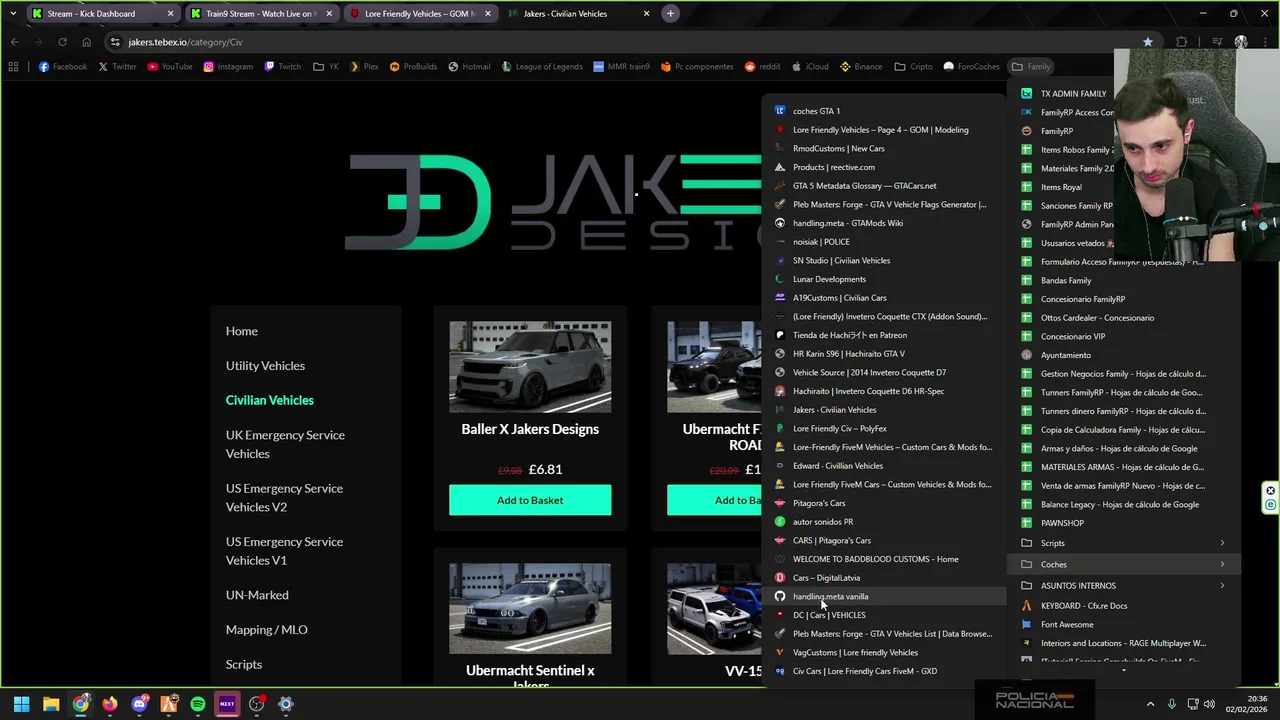
Task: Open the Twitch bookmark
Action: pos(282,67)
